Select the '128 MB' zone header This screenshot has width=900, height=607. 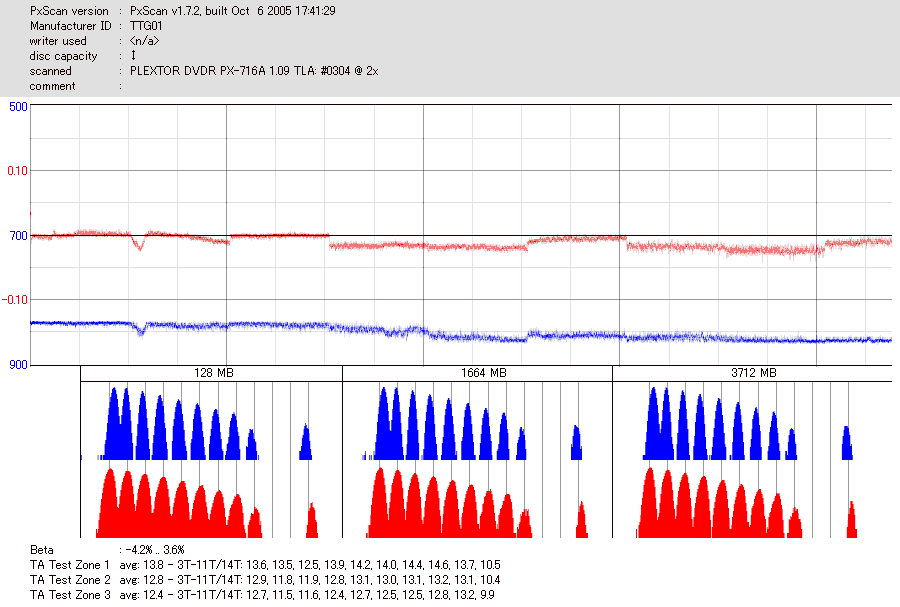click(214, 373)
